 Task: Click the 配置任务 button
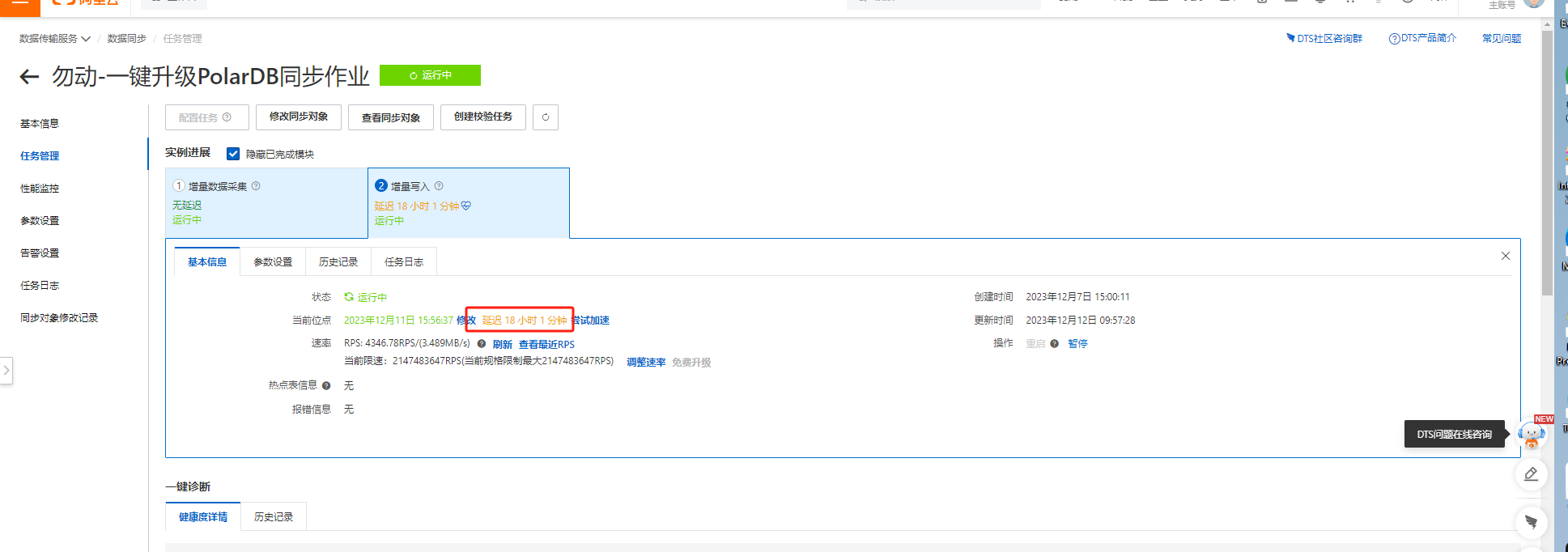206,117
